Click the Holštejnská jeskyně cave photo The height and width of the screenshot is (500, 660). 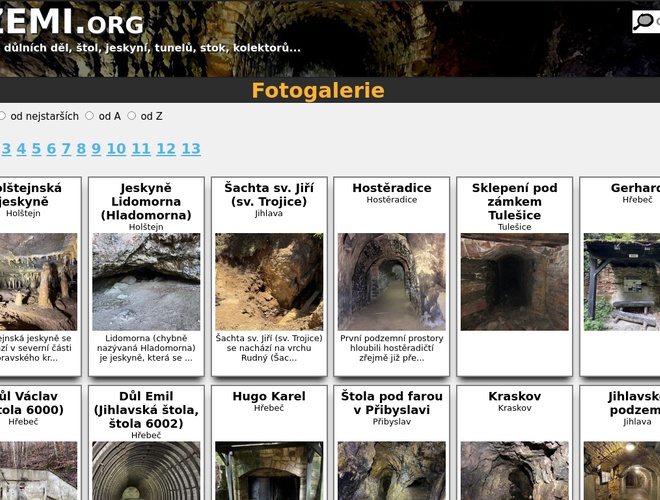coord(38,282)
